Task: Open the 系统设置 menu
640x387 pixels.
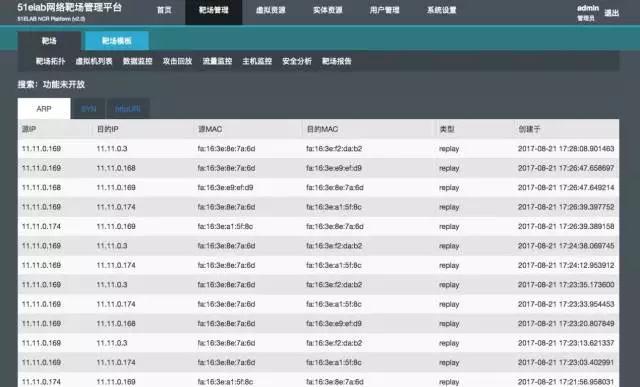Action: (442, 10)
